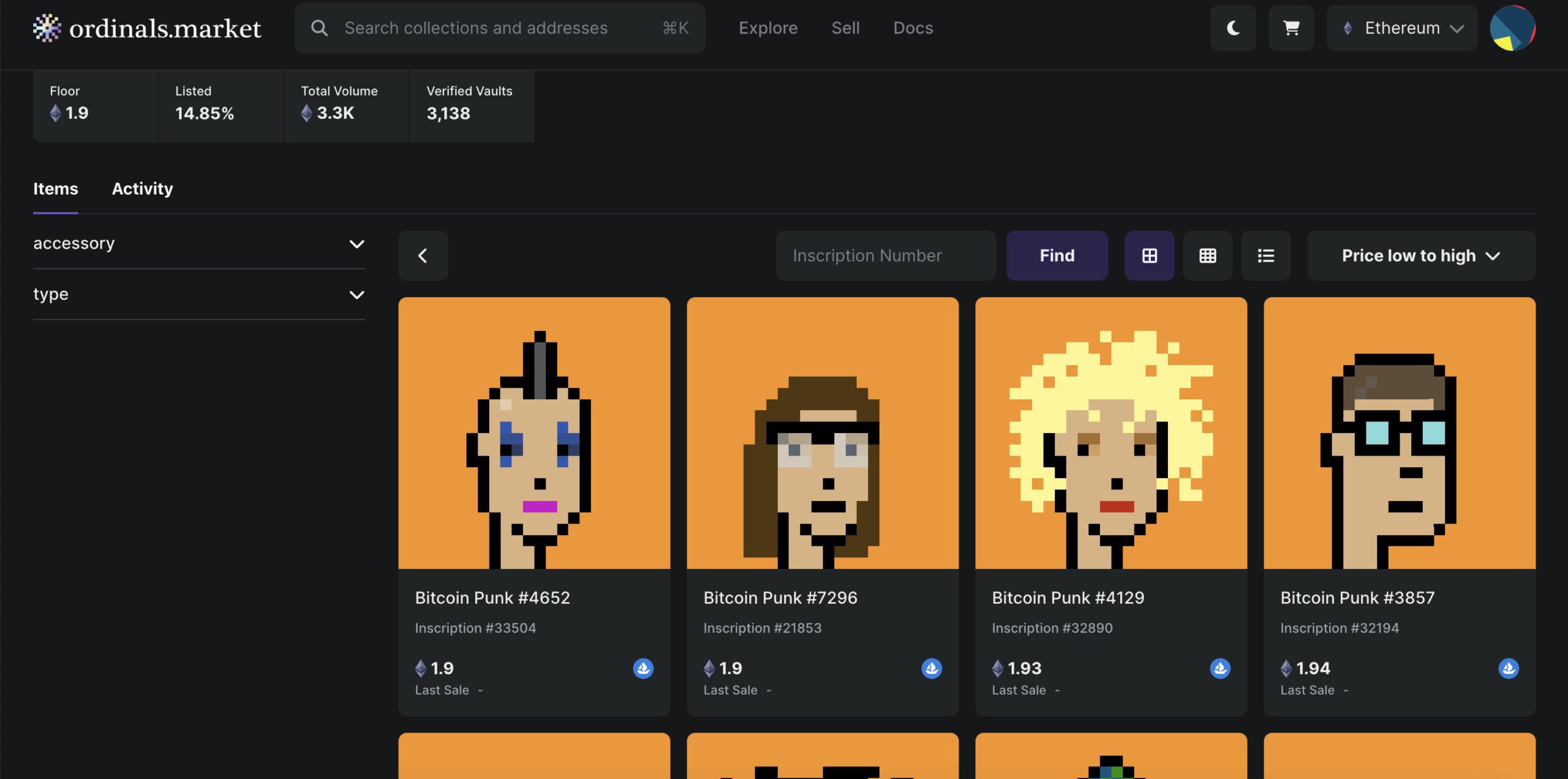
Task: Click the Find button
Action: coord(1057,255)
